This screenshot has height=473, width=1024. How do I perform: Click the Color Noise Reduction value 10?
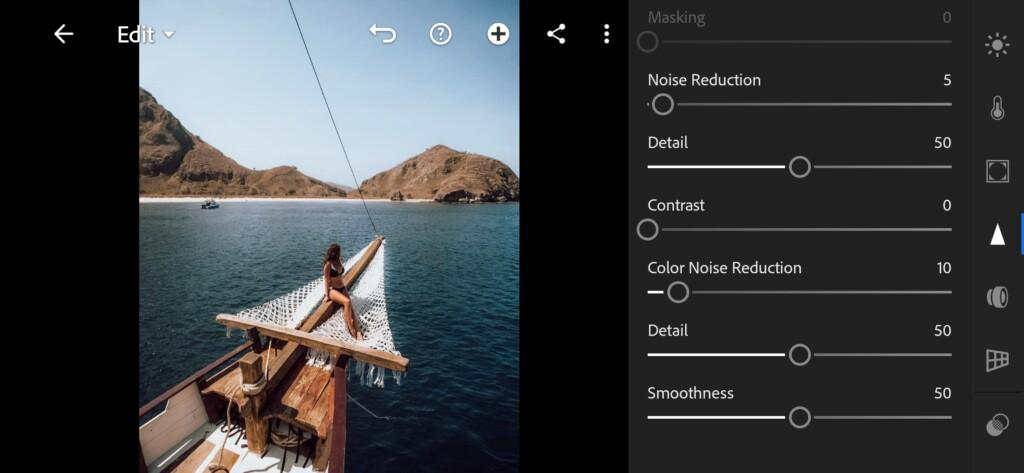pyautogui.click(x=944, y=268)
